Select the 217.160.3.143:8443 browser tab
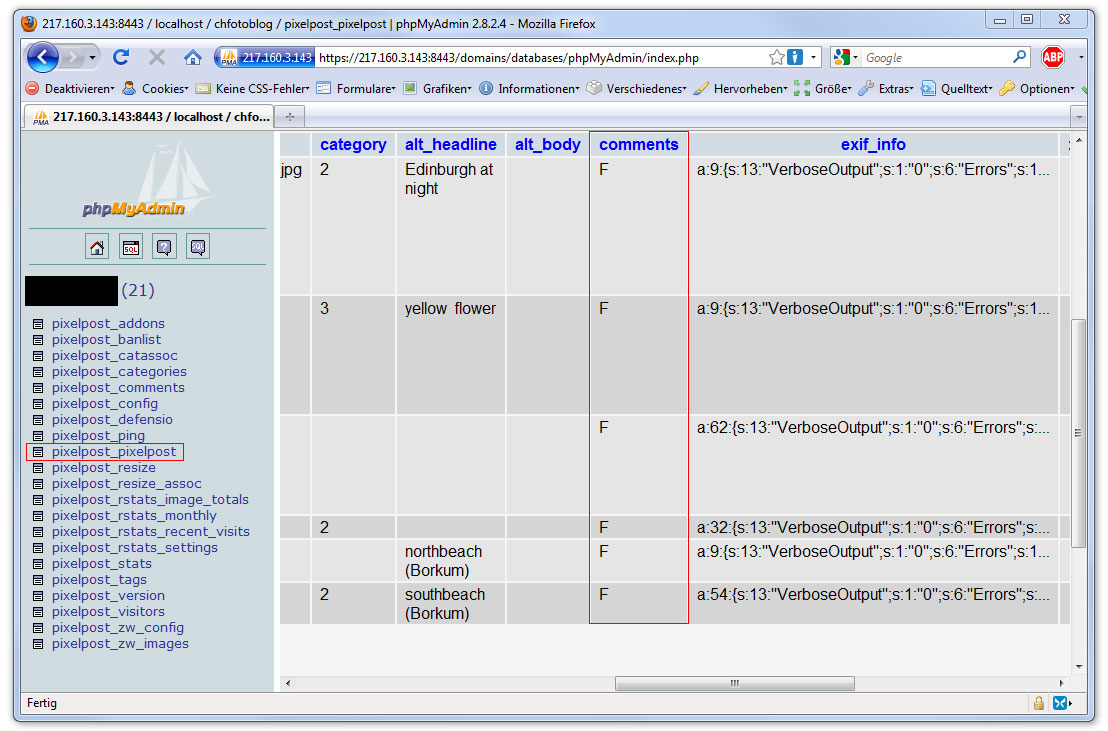The height and width of the screenshot is (731, 1108). tap(150, 117)
